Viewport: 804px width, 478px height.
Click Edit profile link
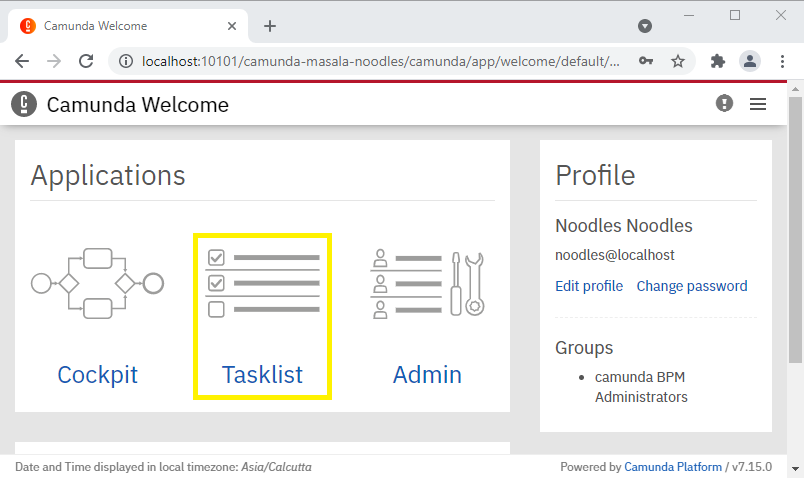coord(589,286)
